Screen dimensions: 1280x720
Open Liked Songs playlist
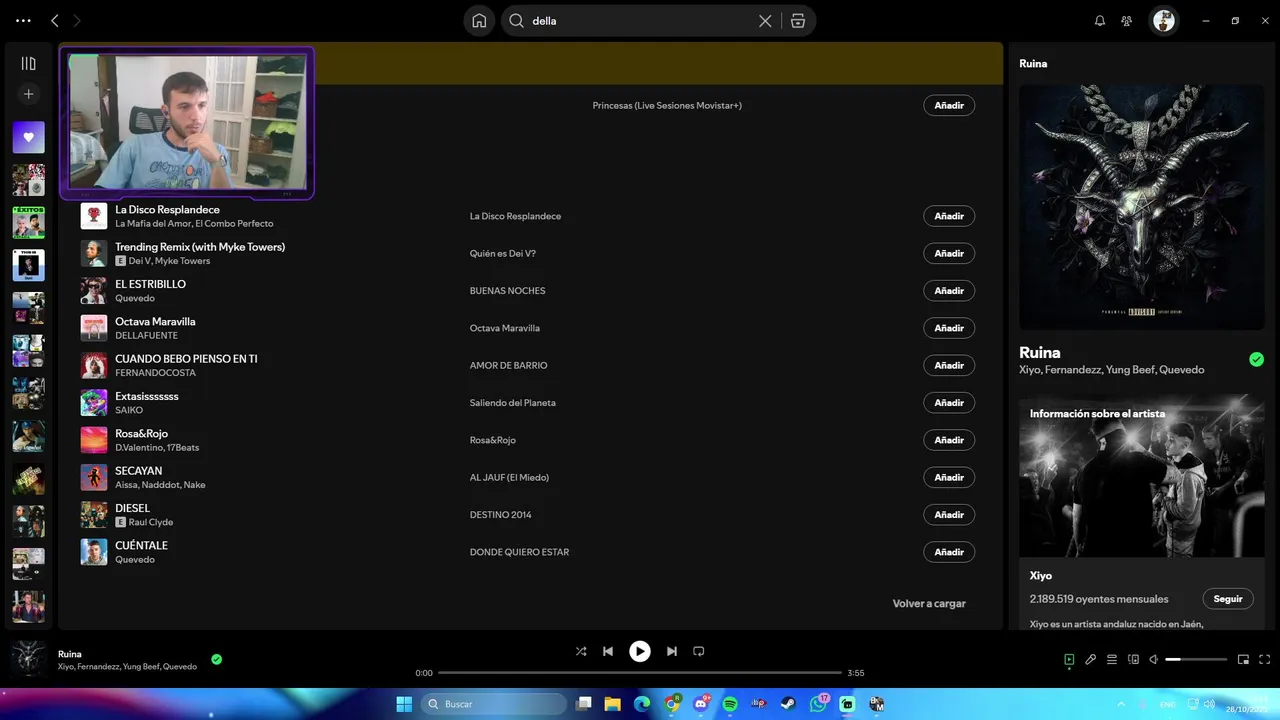coord(28,137)
